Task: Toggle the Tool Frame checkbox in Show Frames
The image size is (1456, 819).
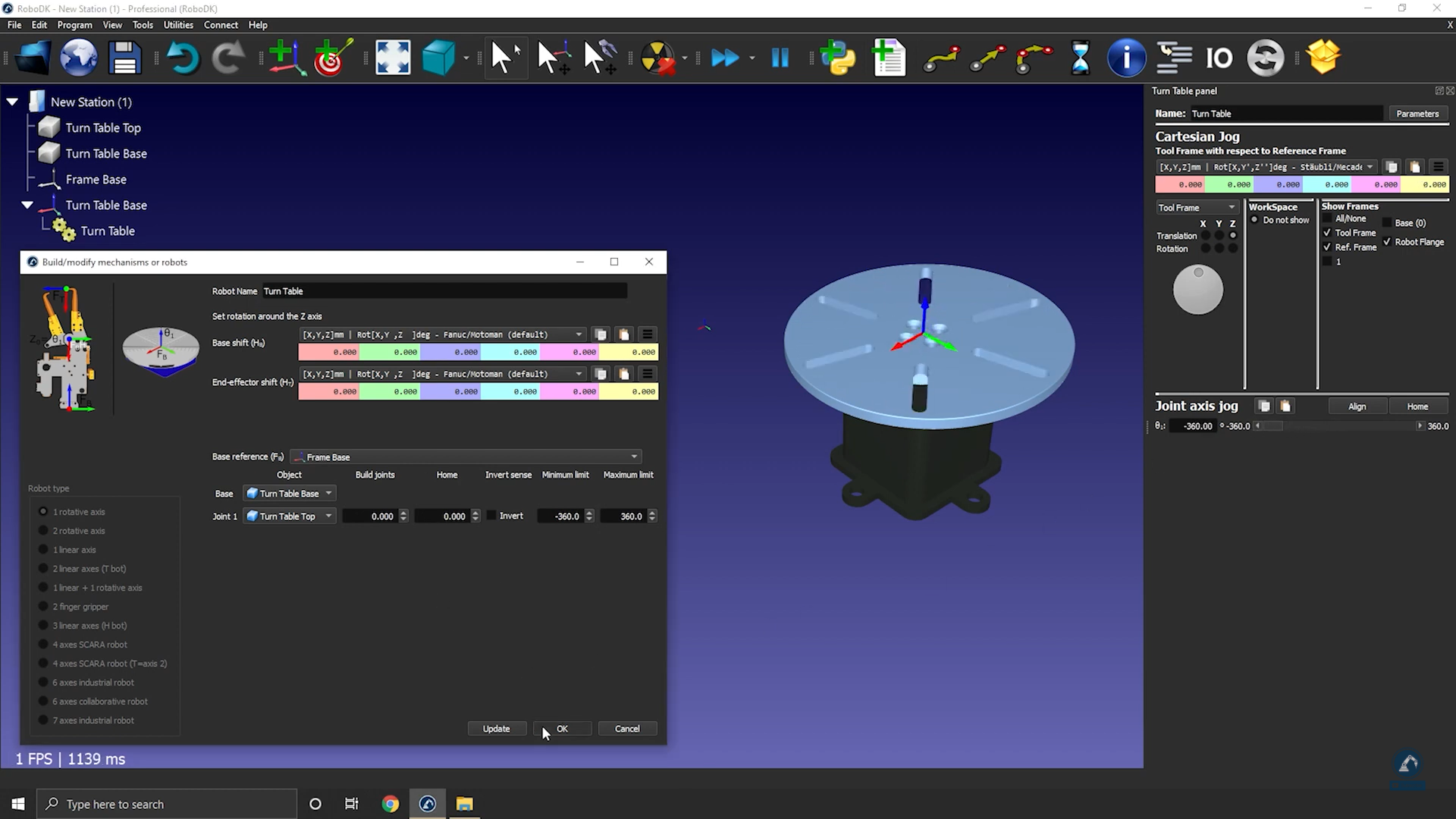Action: coord(1327,233)
